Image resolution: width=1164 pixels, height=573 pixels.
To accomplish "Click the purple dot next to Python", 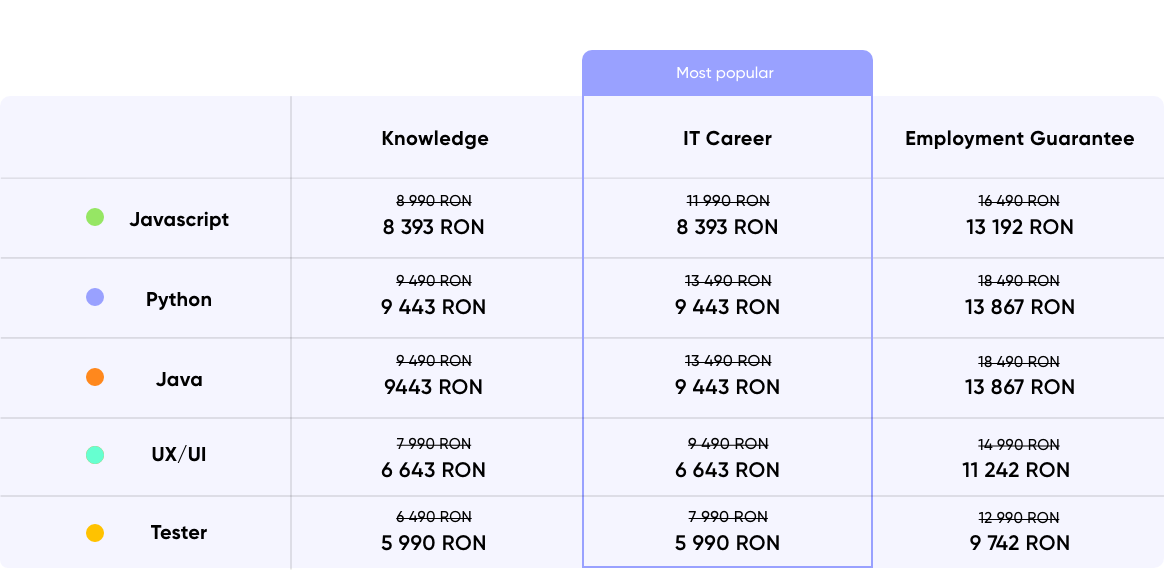I will [x=95, y=298].
